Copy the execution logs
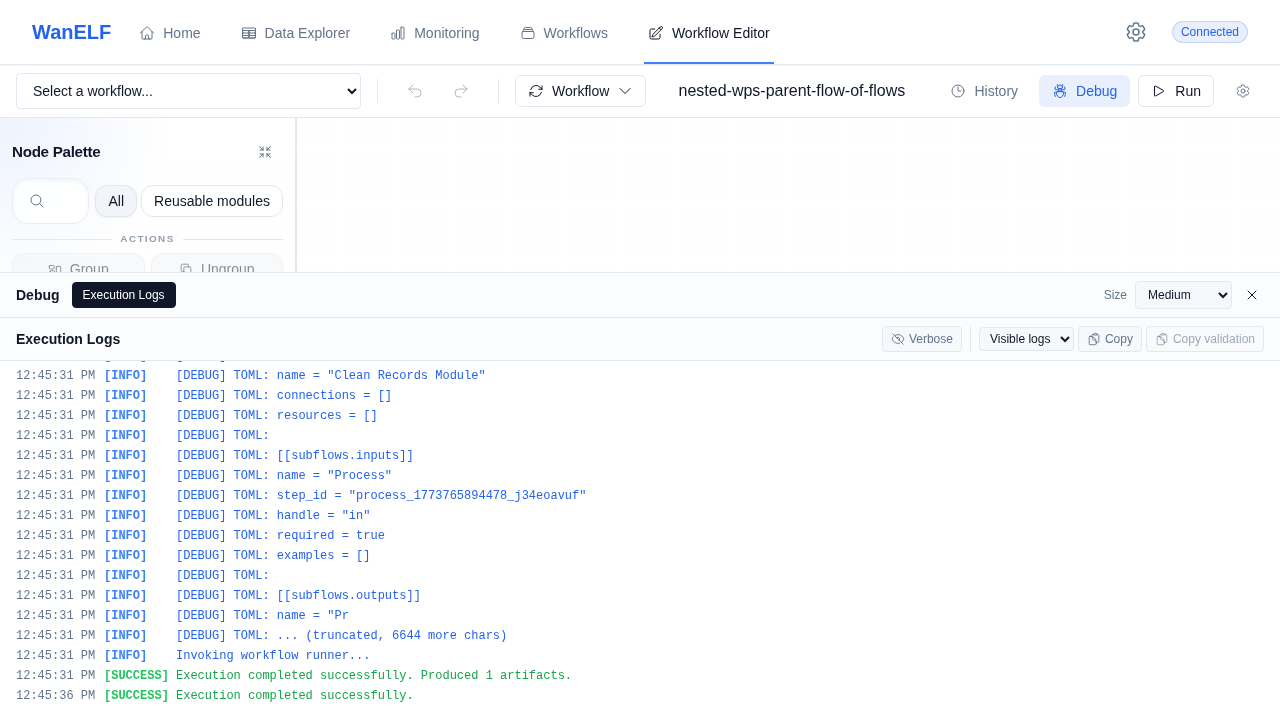This screenshot has height=720, width=1280. (1110, 339)
